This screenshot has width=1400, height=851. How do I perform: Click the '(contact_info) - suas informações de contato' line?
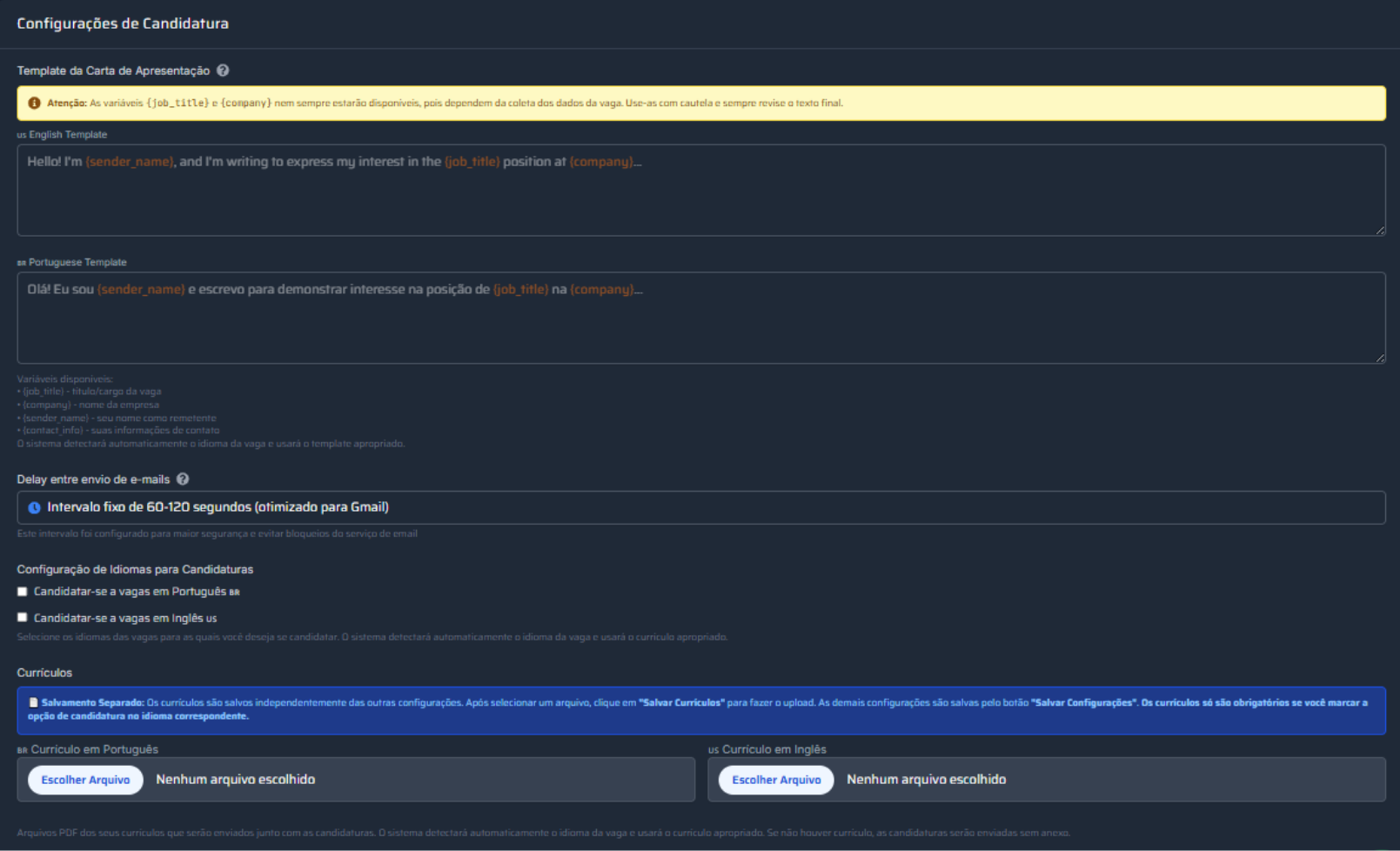(118, 430)
